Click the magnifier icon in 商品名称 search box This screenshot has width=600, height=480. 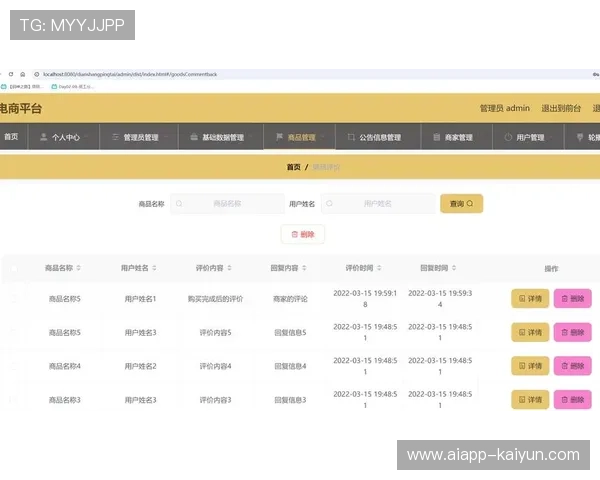point(179,204)
